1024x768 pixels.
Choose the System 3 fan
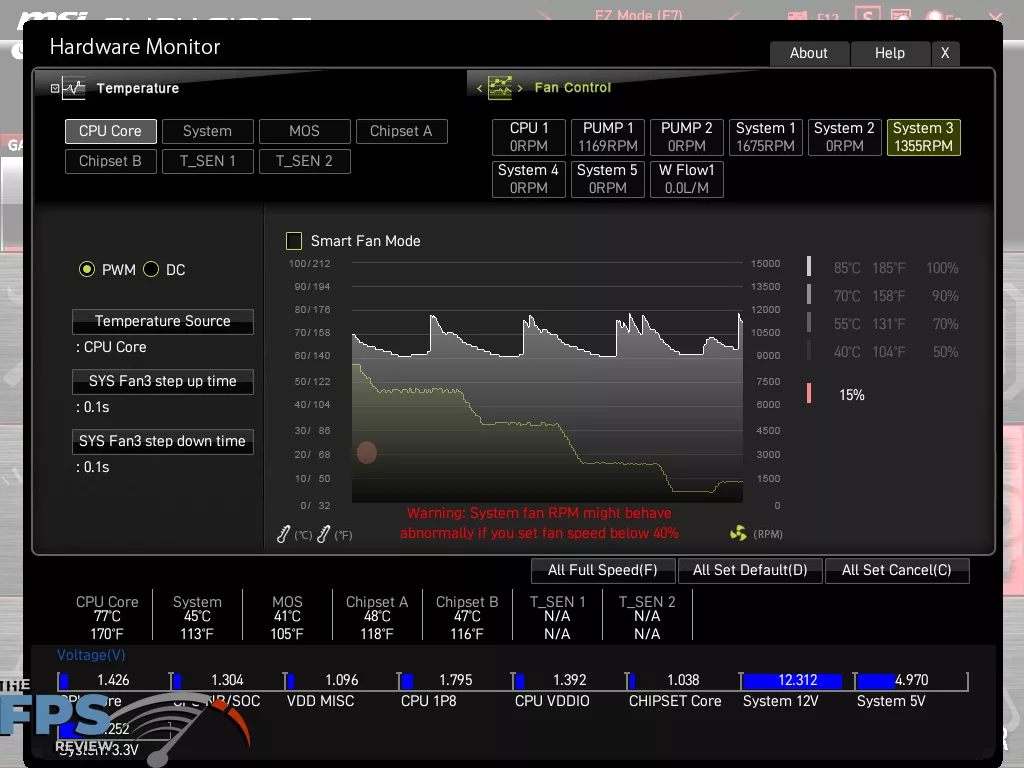click(923, 137)
